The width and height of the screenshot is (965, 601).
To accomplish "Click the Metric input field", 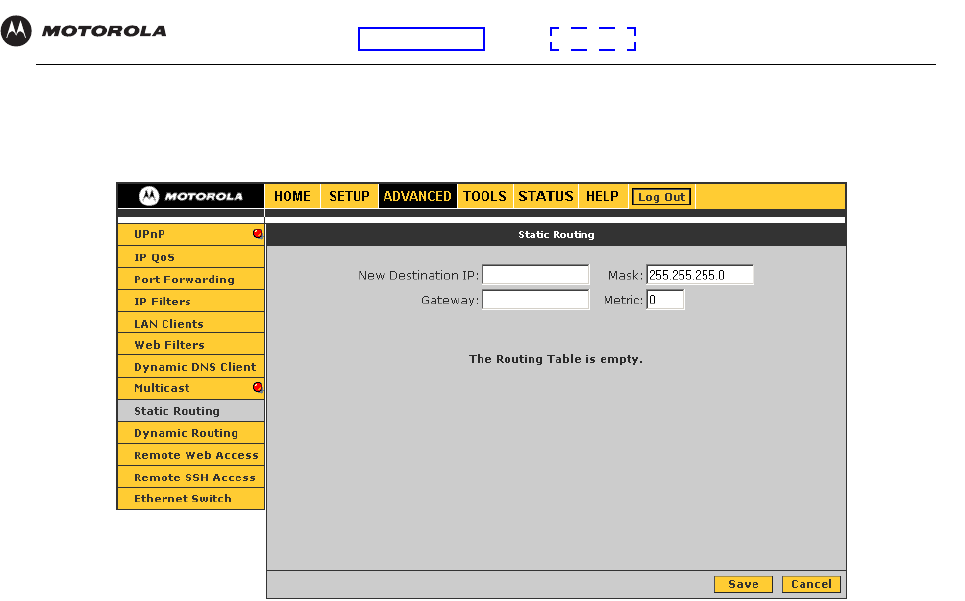I will coord(665,300).
